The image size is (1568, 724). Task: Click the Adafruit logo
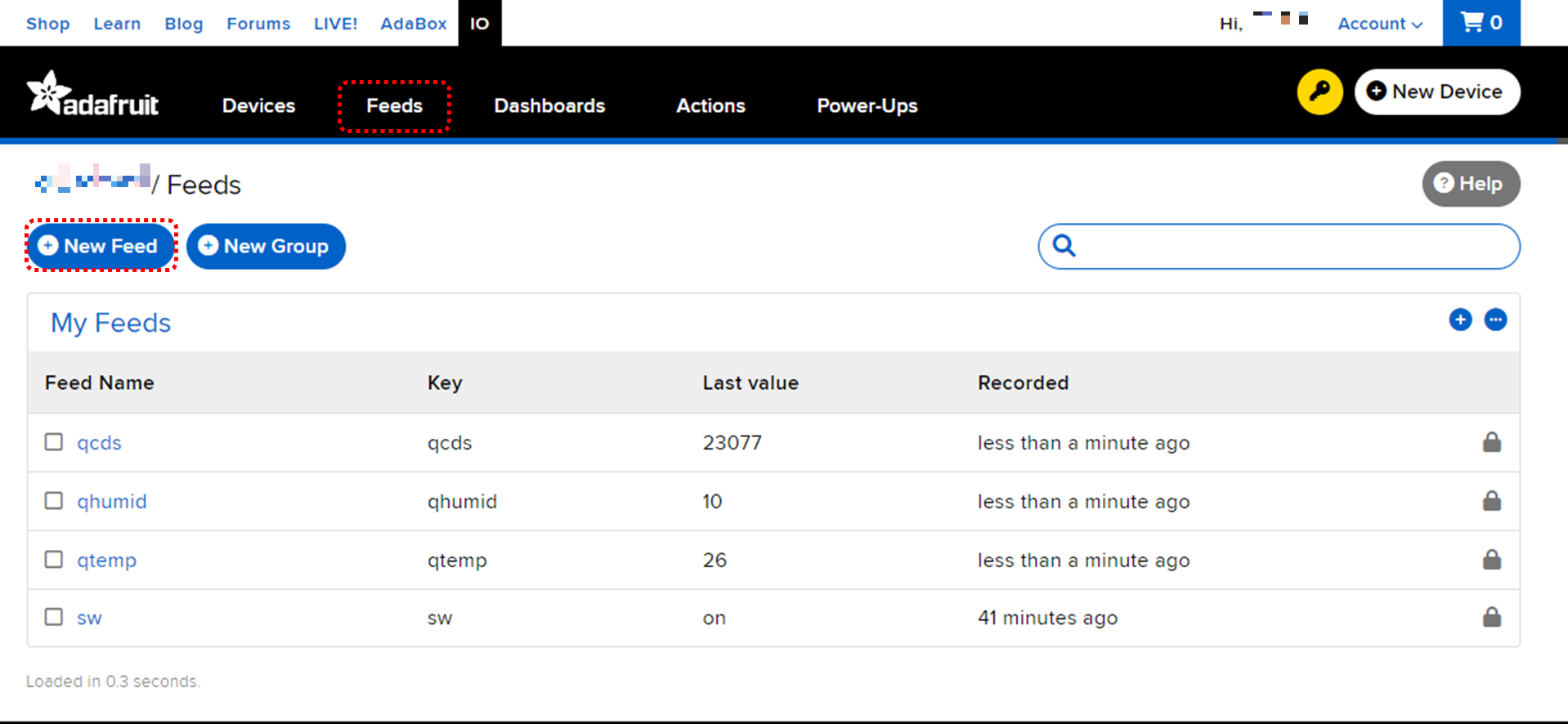(x=92, y=93)
